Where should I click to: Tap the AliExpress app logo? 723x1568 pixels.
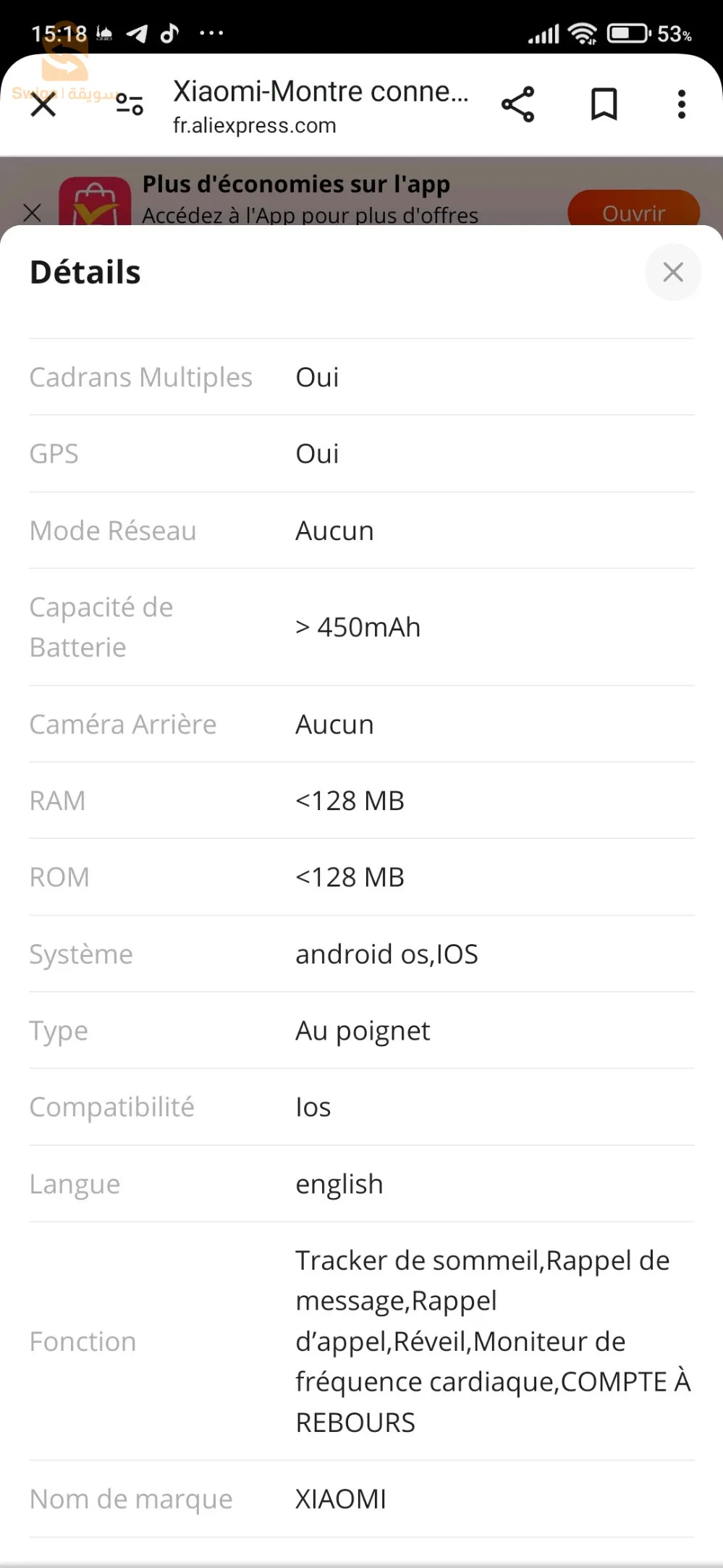point(95,203)
